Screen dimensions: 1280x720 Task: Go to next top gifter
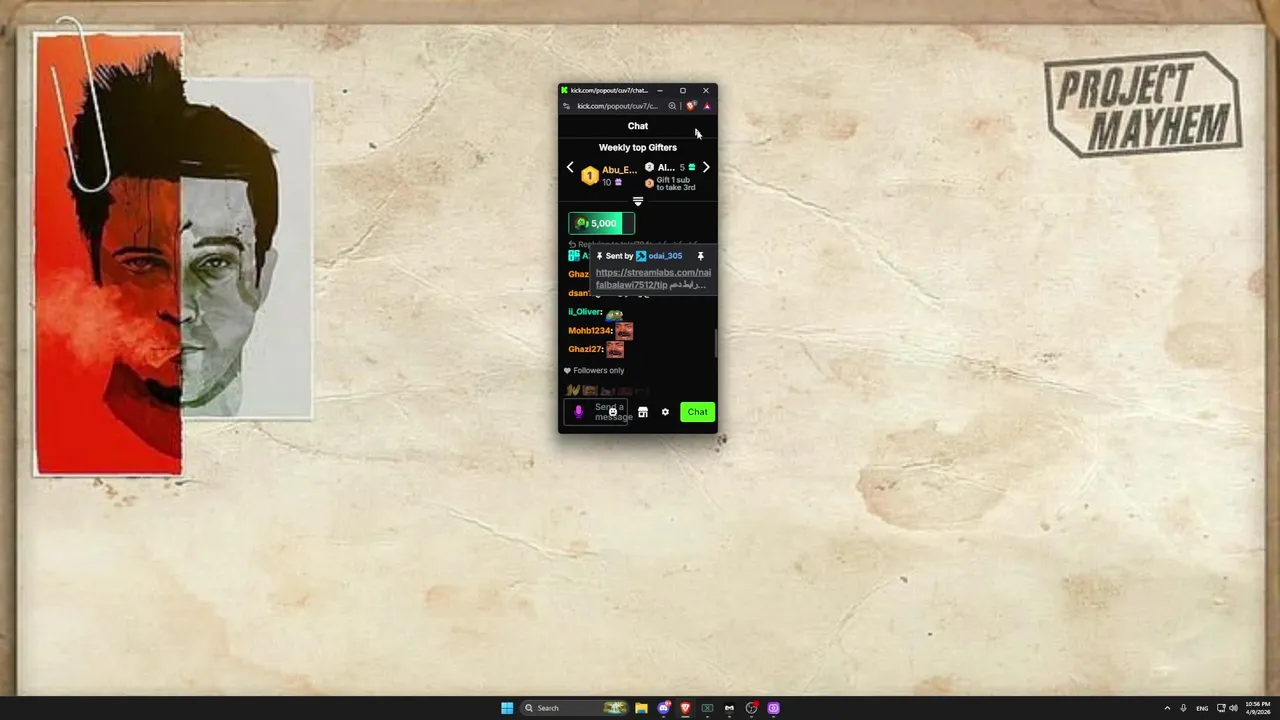pos(706,168)
